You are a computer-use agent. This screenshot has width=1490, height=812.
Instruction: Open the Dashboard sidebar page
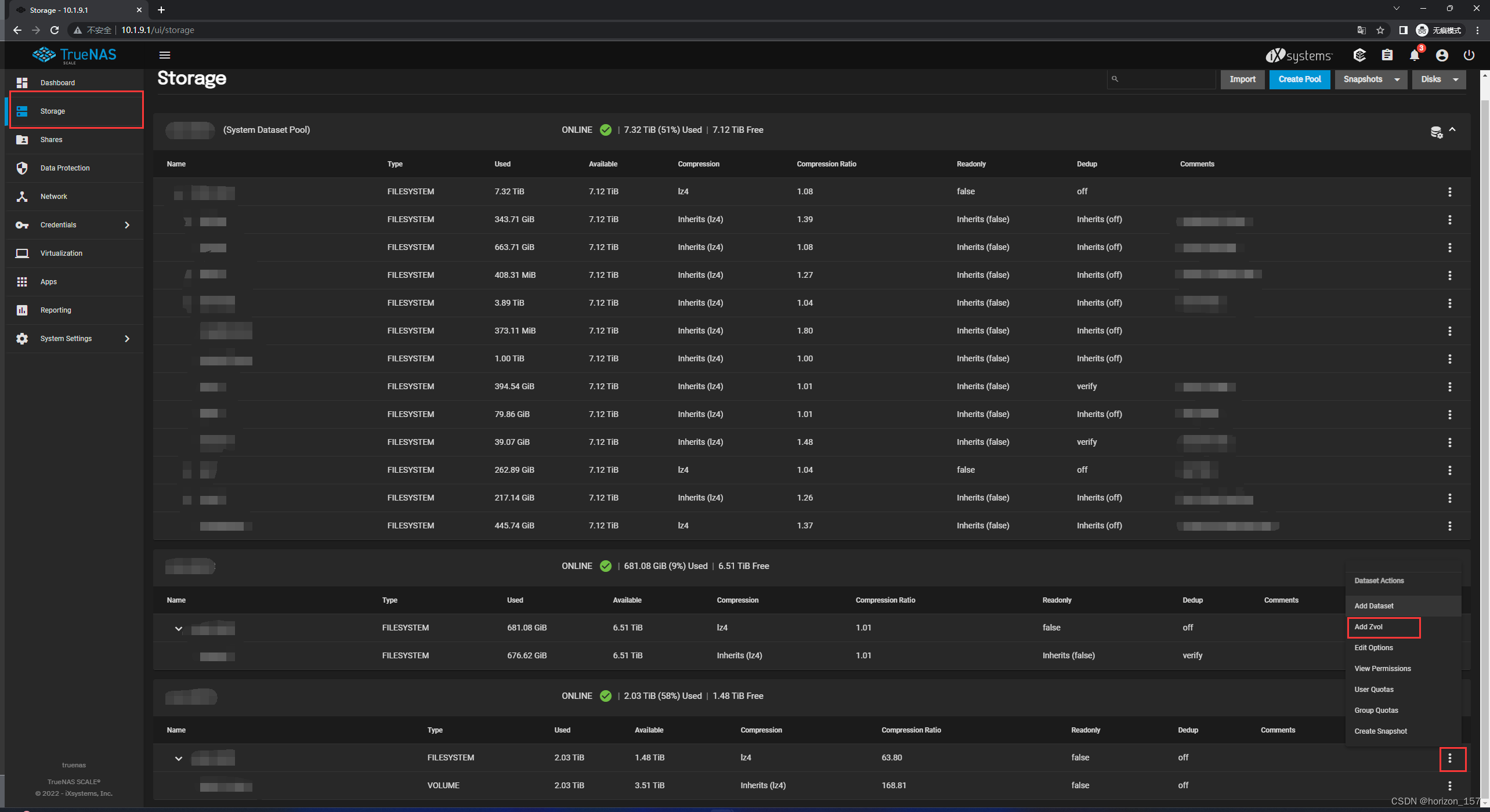[57, 82]
